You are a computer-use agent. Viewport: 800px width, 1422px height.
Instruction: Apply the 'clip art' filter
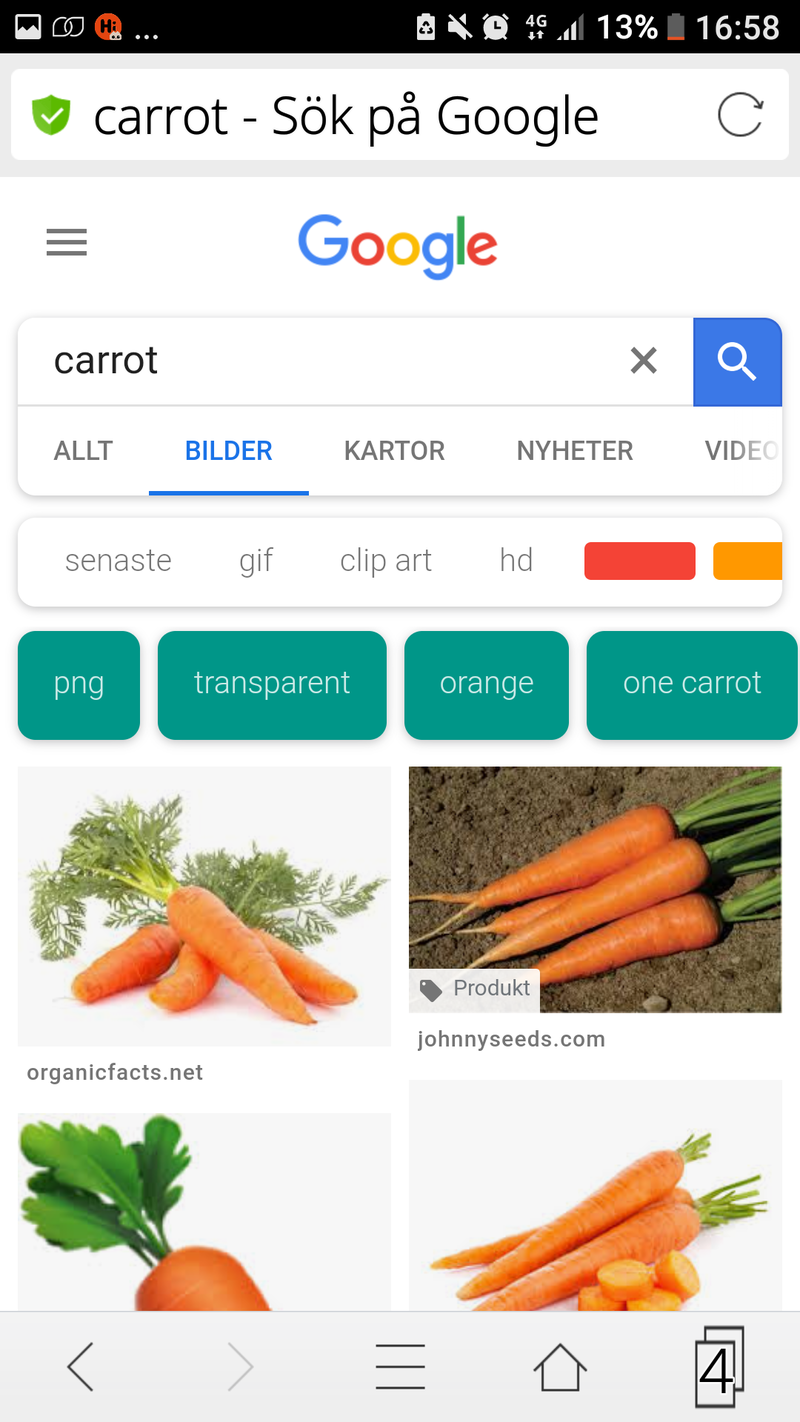(x=386, y=560)
